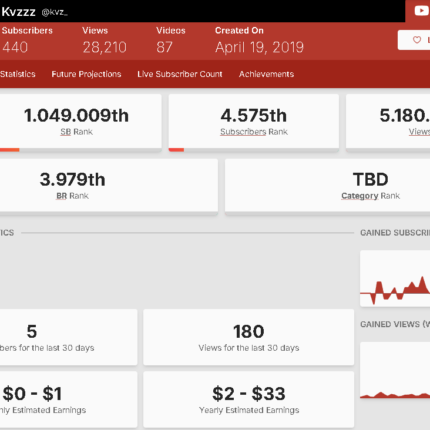Switch to Live Subscriber Count tab
The width and height of the screenshot is (430, 430).
pos(180,74)
